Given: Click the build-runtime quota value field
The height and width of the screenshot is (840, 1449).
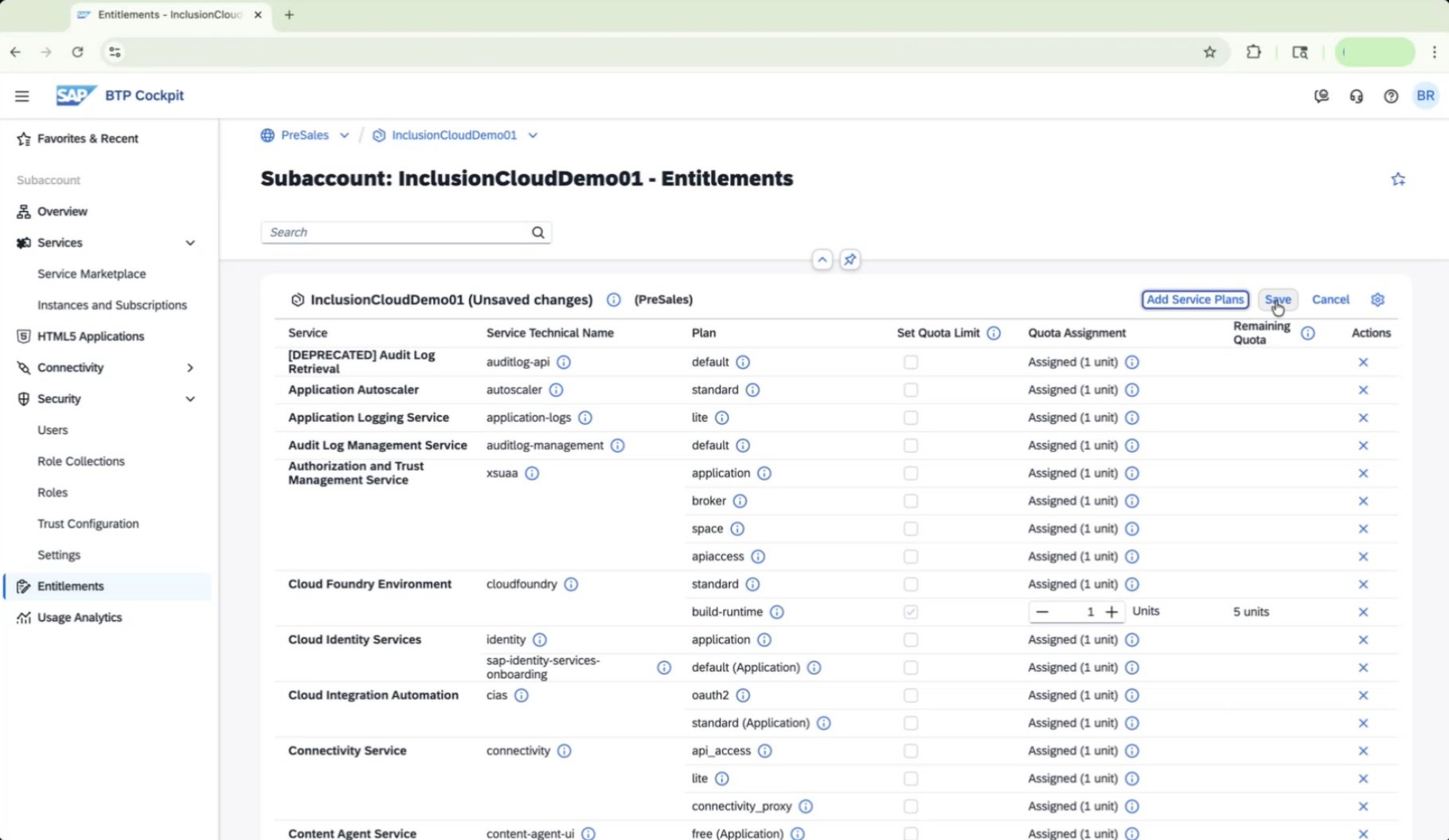Looking at the screenshot, I should (x=1076, y=611).
